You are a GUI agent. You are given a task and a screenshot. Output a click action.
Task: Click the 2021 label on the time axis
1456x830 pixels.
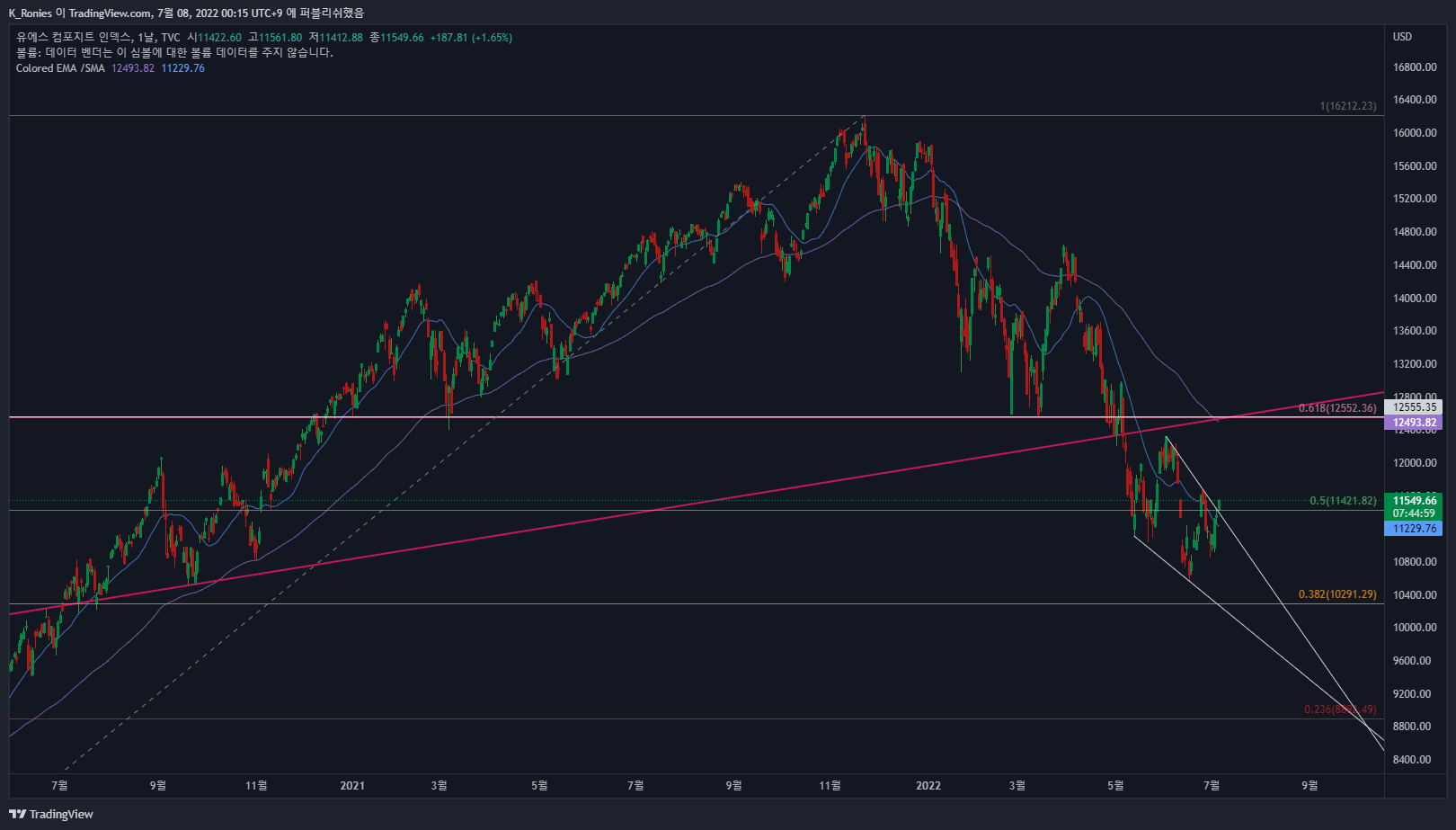352,786
